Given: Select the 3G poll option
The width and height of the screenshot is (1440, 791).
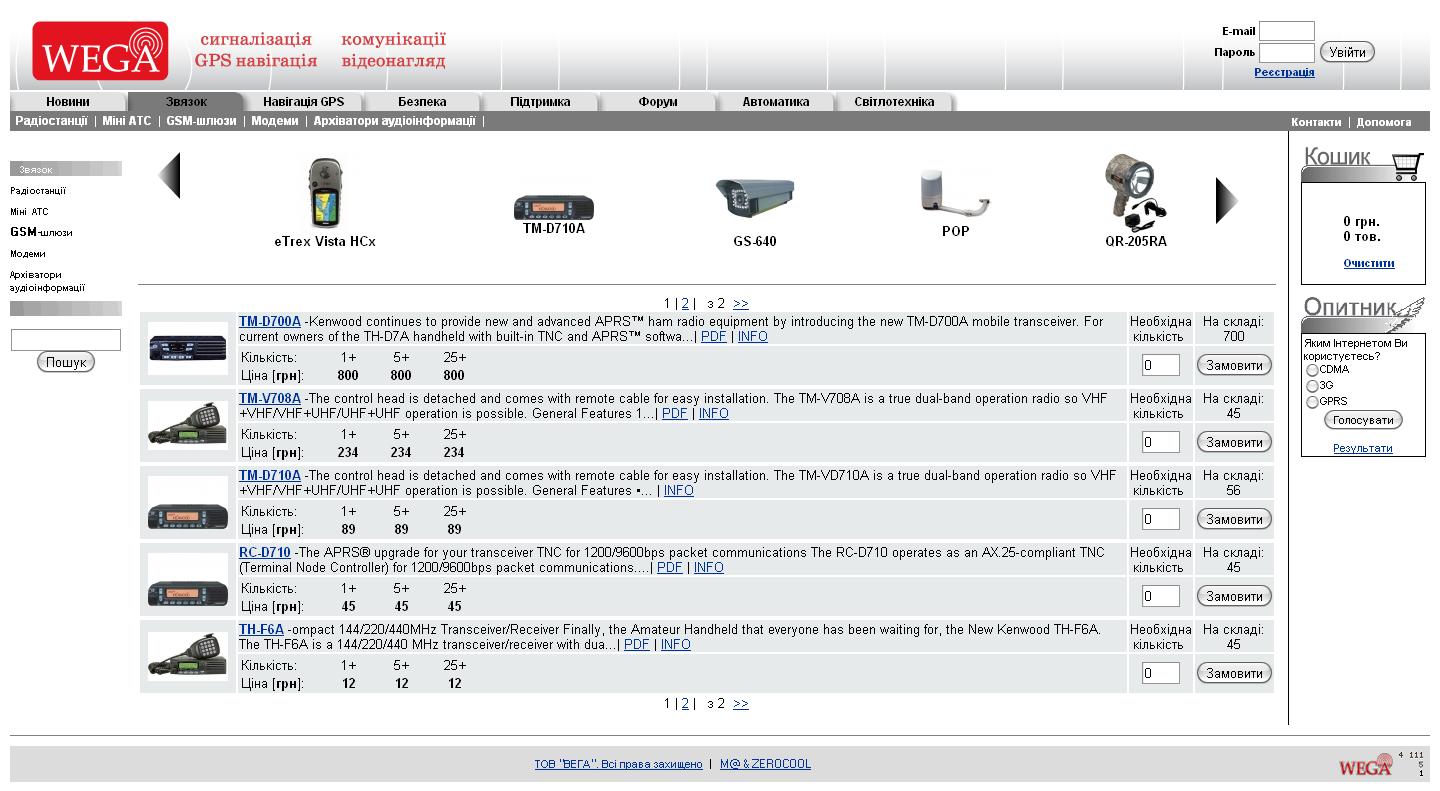Looking at the screenshot, I should tap(1312, 386).
